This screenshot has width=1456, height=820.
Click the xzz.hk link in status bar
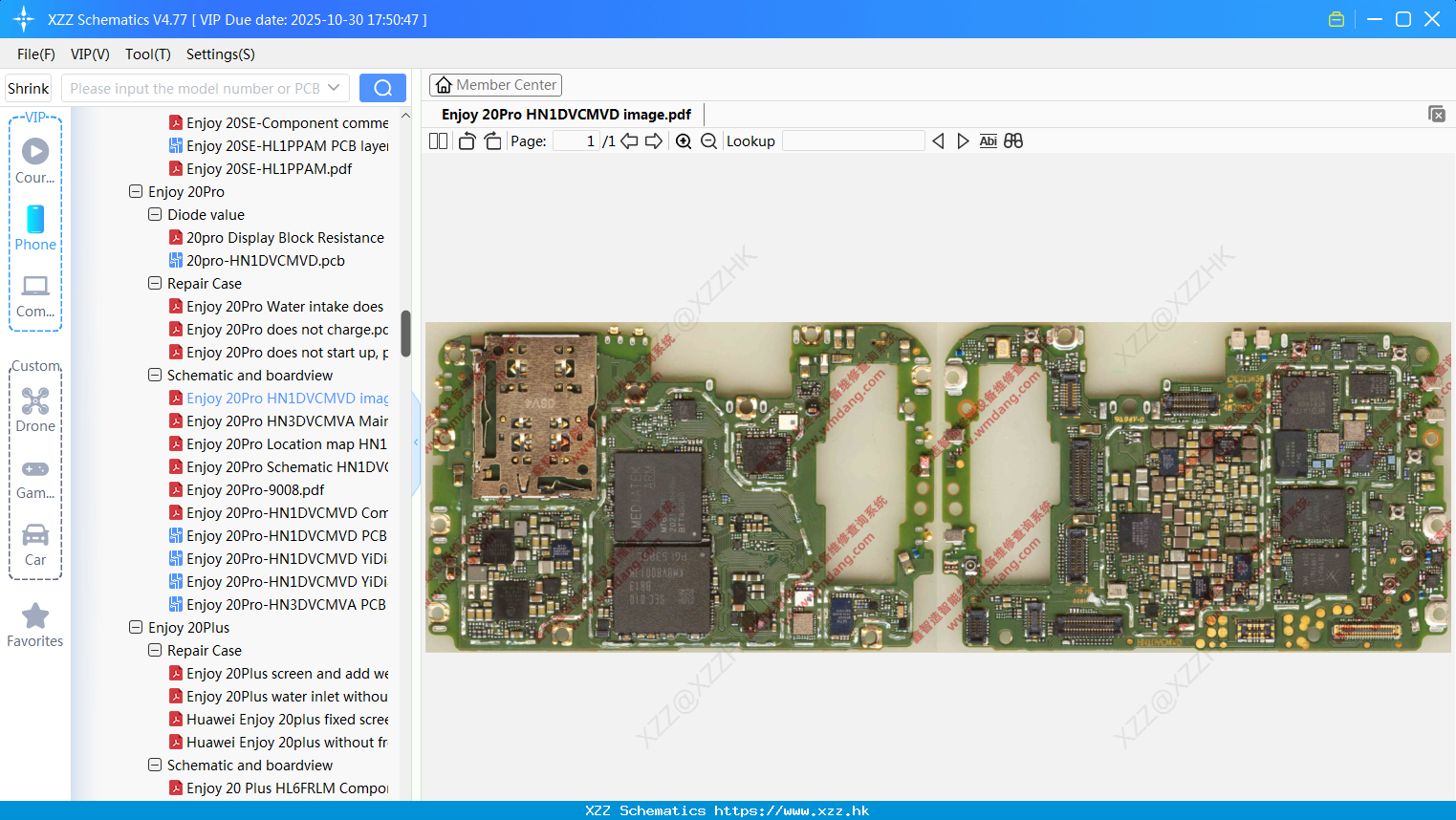[792, 810]
